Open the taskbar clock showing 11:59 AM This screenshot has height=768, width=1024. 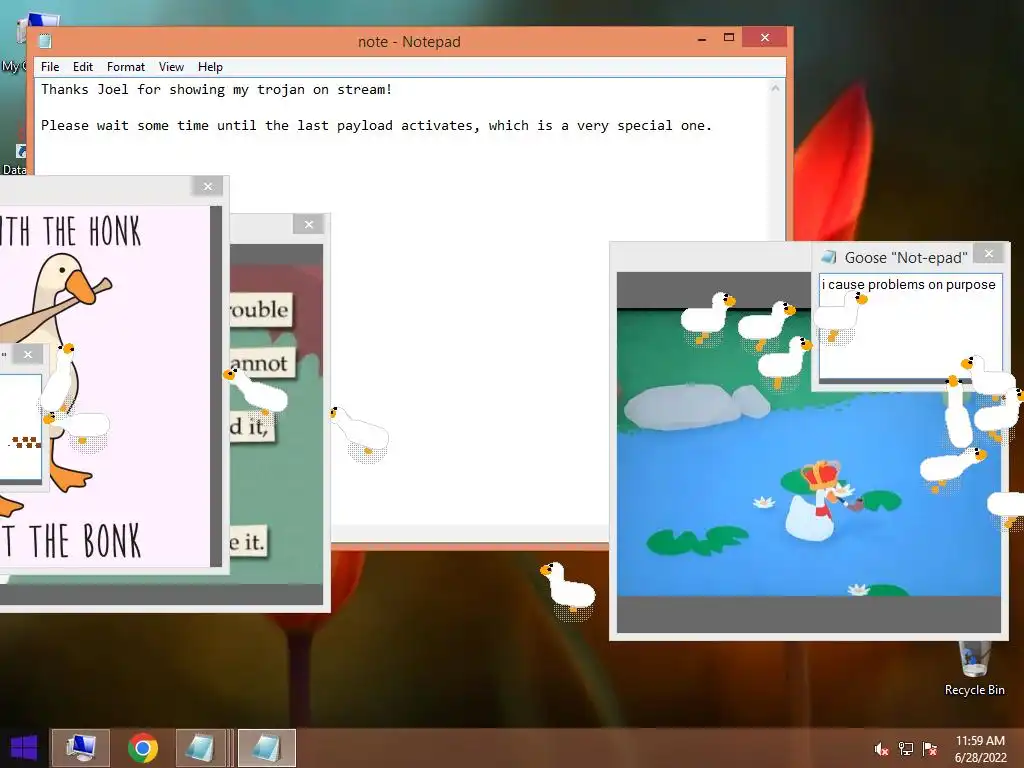pos(980,748)
